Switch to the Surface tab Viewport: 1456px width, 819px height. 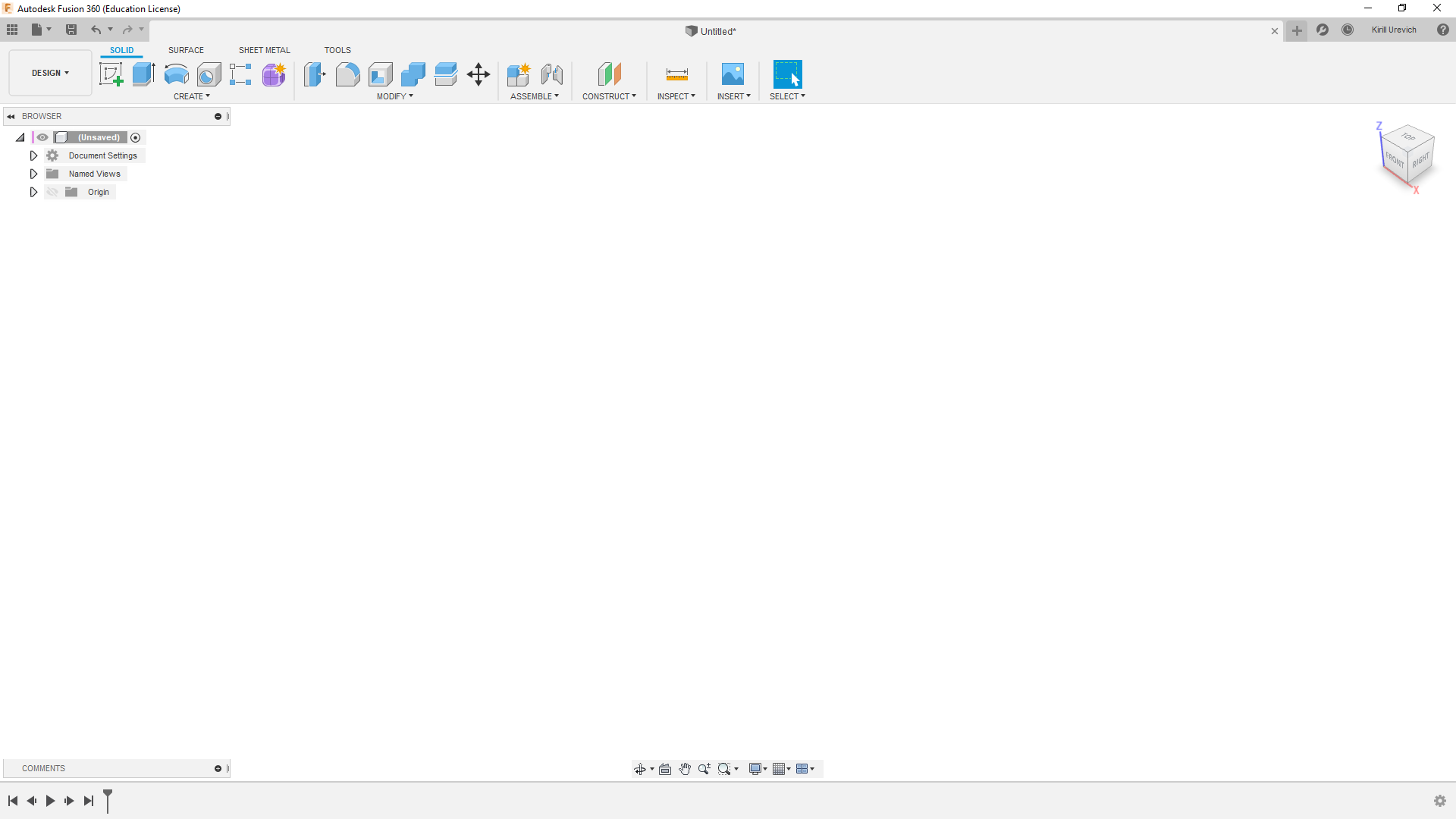click(x=186, y=50)
